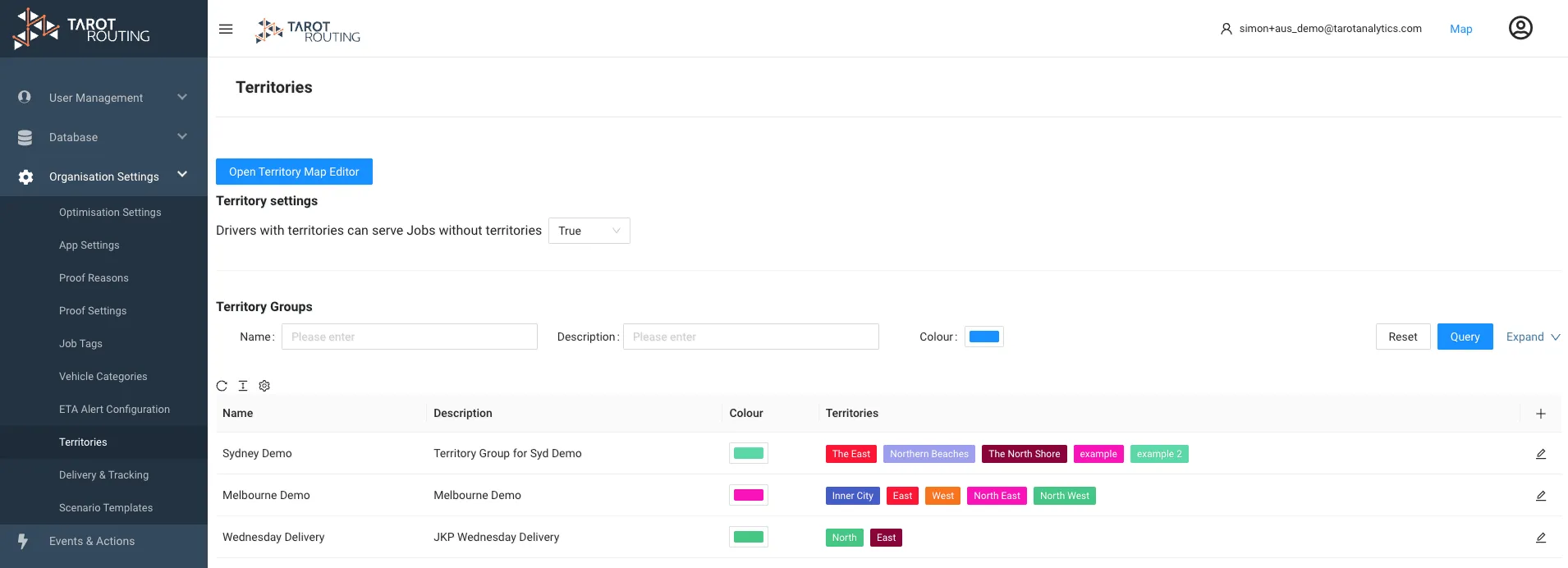Click Sydney Demo colour swatch

pos(749,453)
